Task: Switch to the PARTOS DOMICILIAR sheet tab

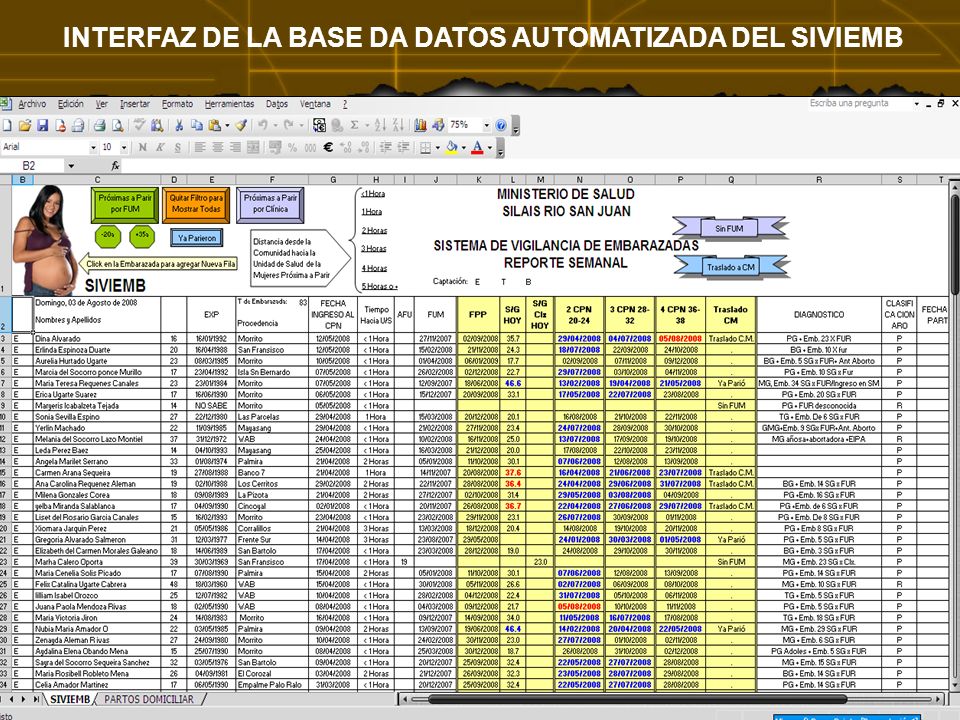Action: pos(149,699)
